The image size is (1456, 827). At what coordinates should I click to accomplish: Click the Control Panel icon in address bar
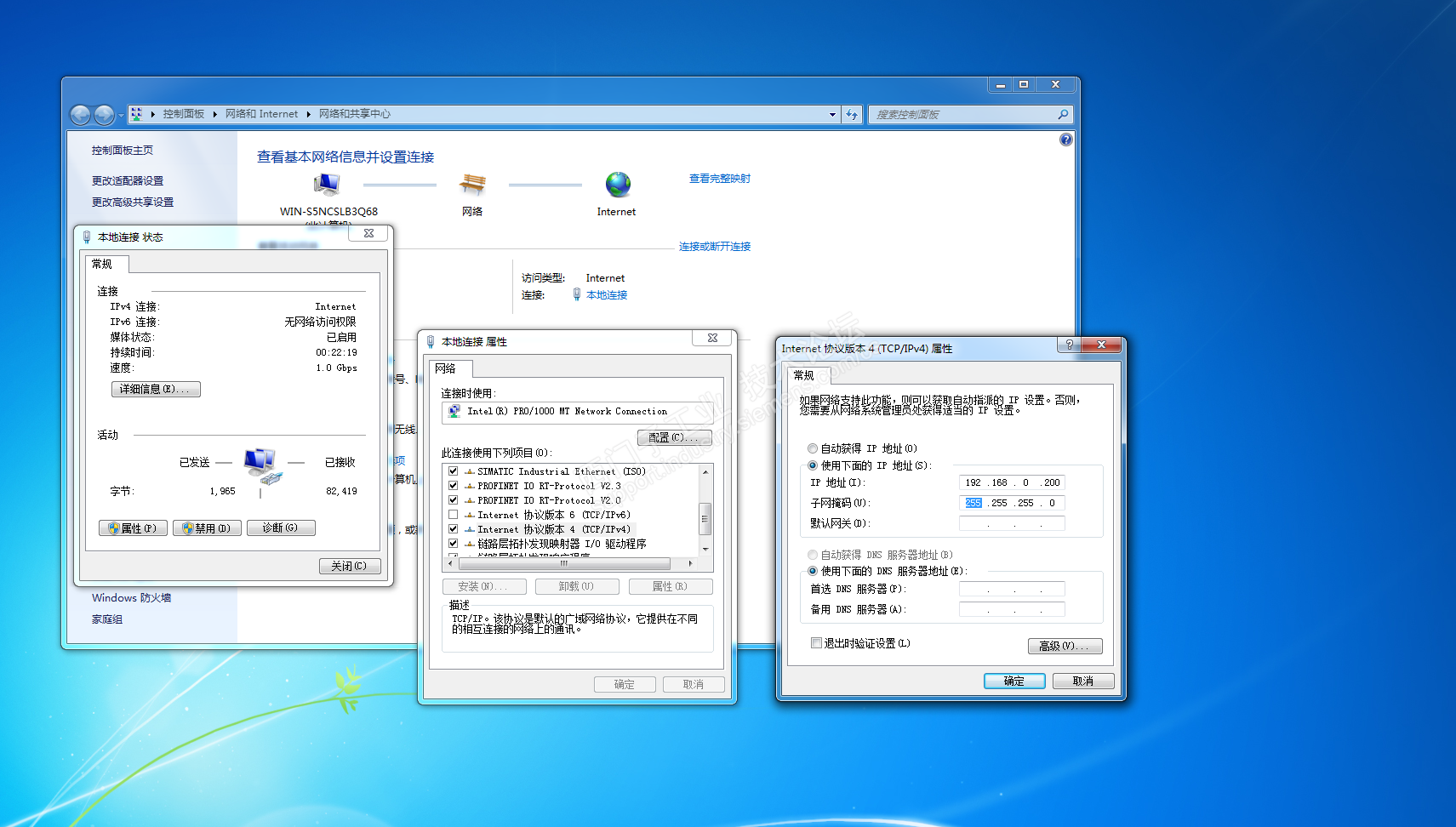[x=136, y=114]
